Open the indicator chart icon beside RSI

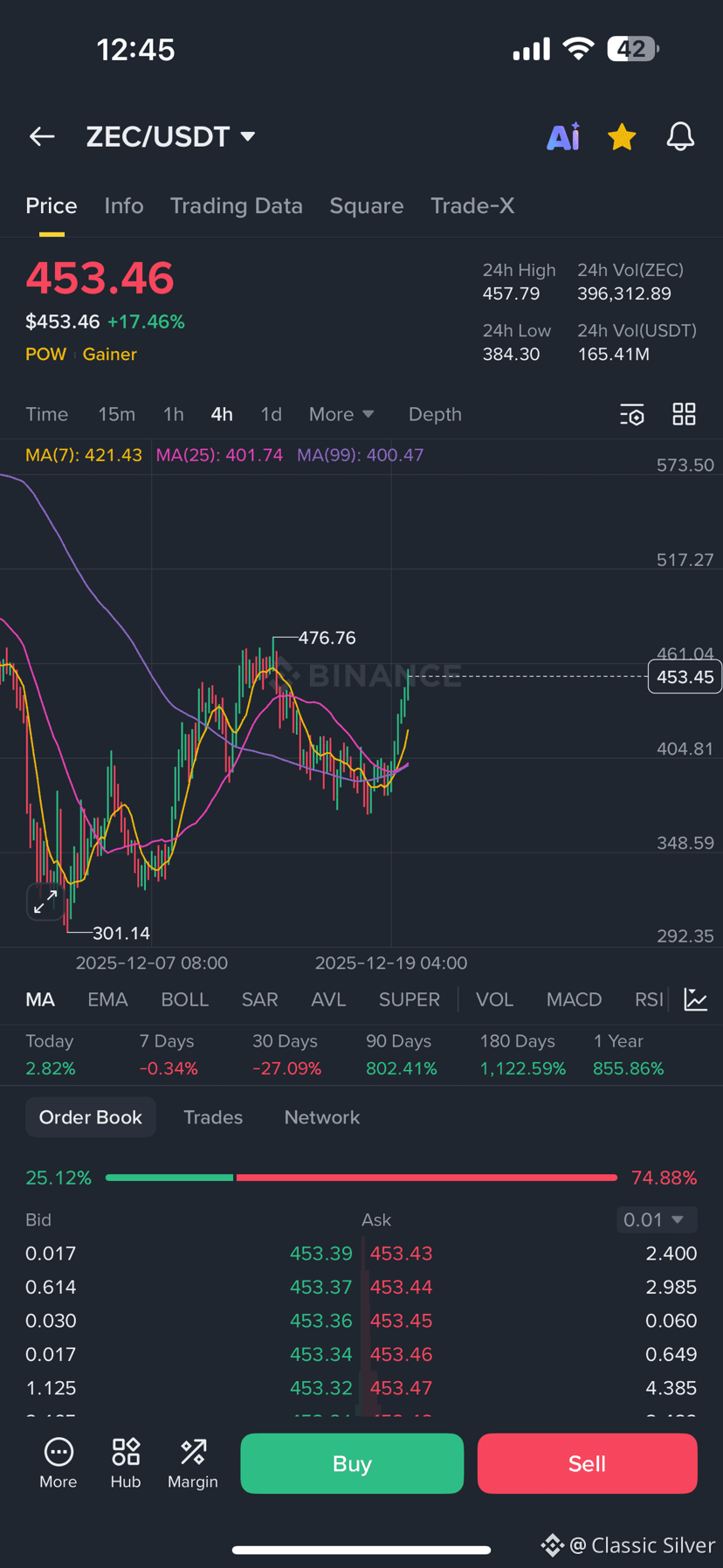(x=696, y=999)
